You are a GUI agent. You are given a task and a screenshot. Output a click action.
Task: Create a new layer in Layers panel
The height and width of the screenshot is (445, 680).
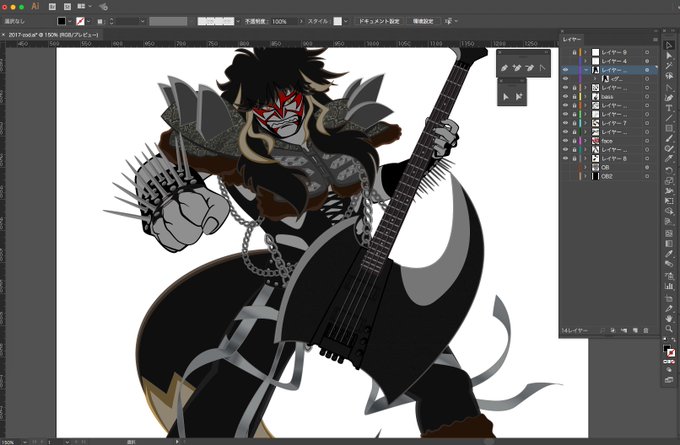point(635,330)
